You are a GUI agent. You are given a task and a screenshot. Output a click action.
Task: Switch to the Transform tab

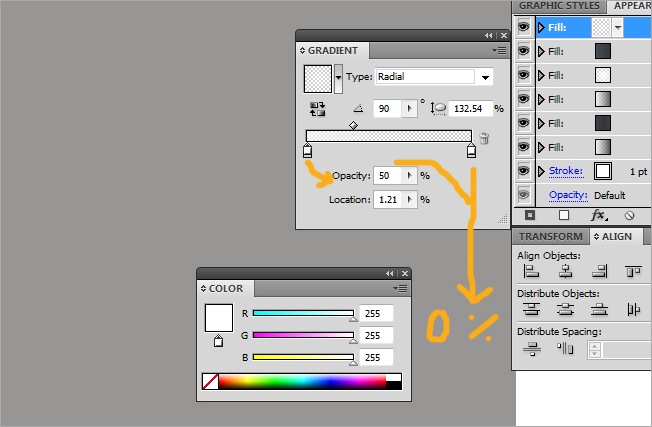(551, 237)
